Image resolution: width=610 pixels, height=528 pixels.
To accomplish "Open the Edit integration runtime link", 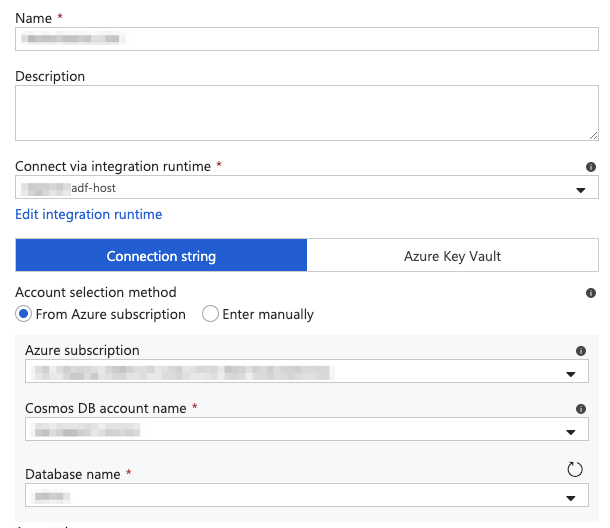I will (x=88, y=214).
